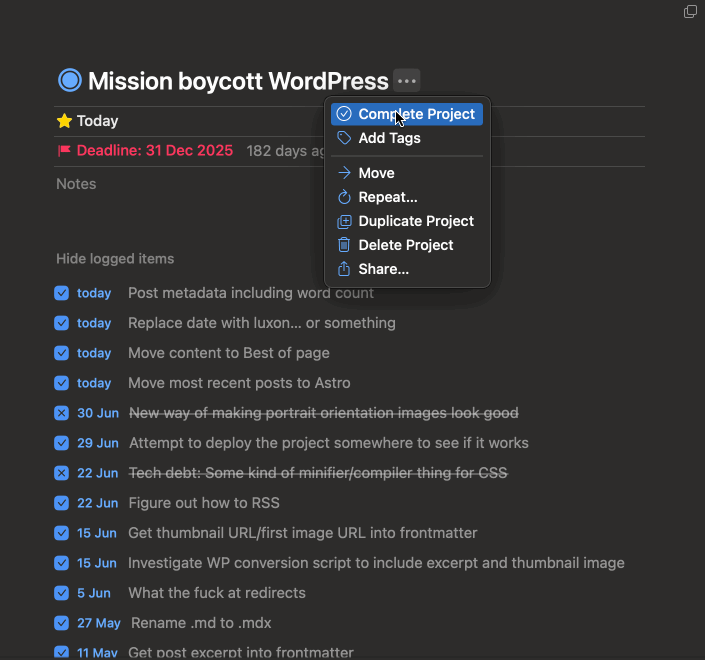Choose Complete Project from the menu
Image resolution: width=705 pixels, height=660 pixels.
407,114
